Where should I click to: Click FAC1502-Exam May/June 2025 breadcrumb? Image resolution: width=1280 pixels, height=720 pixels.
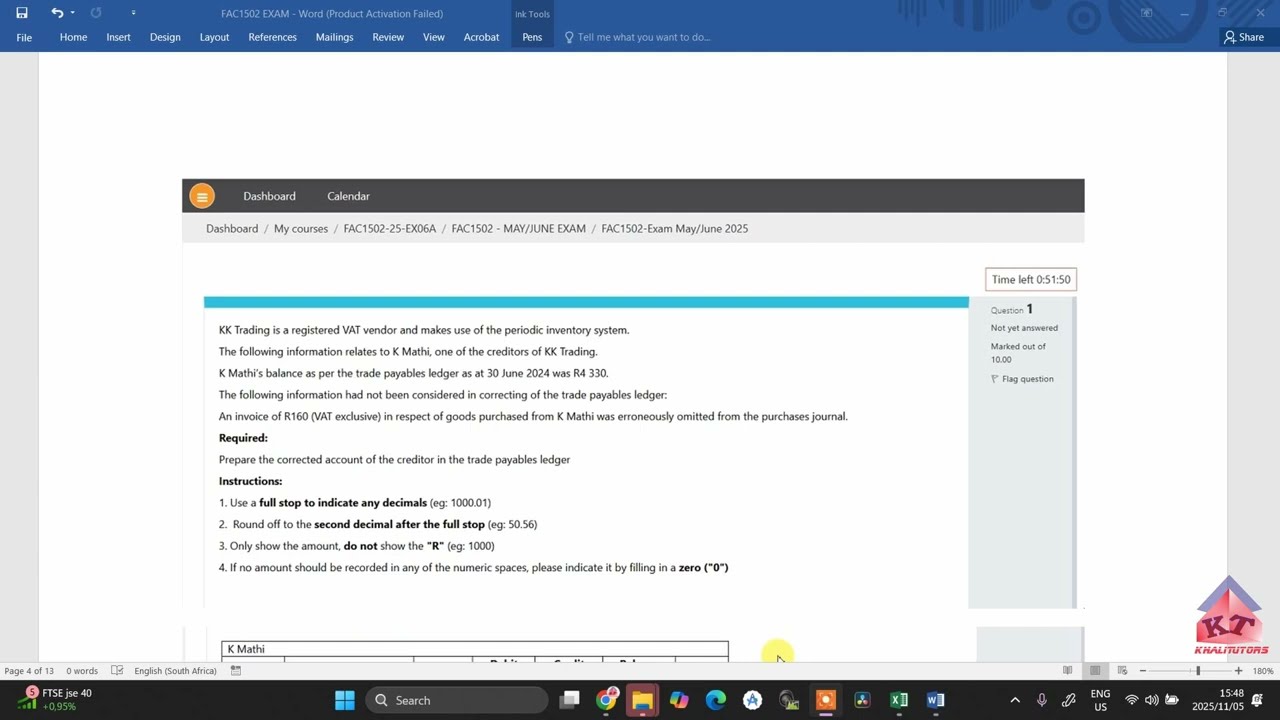coord(675,228)
